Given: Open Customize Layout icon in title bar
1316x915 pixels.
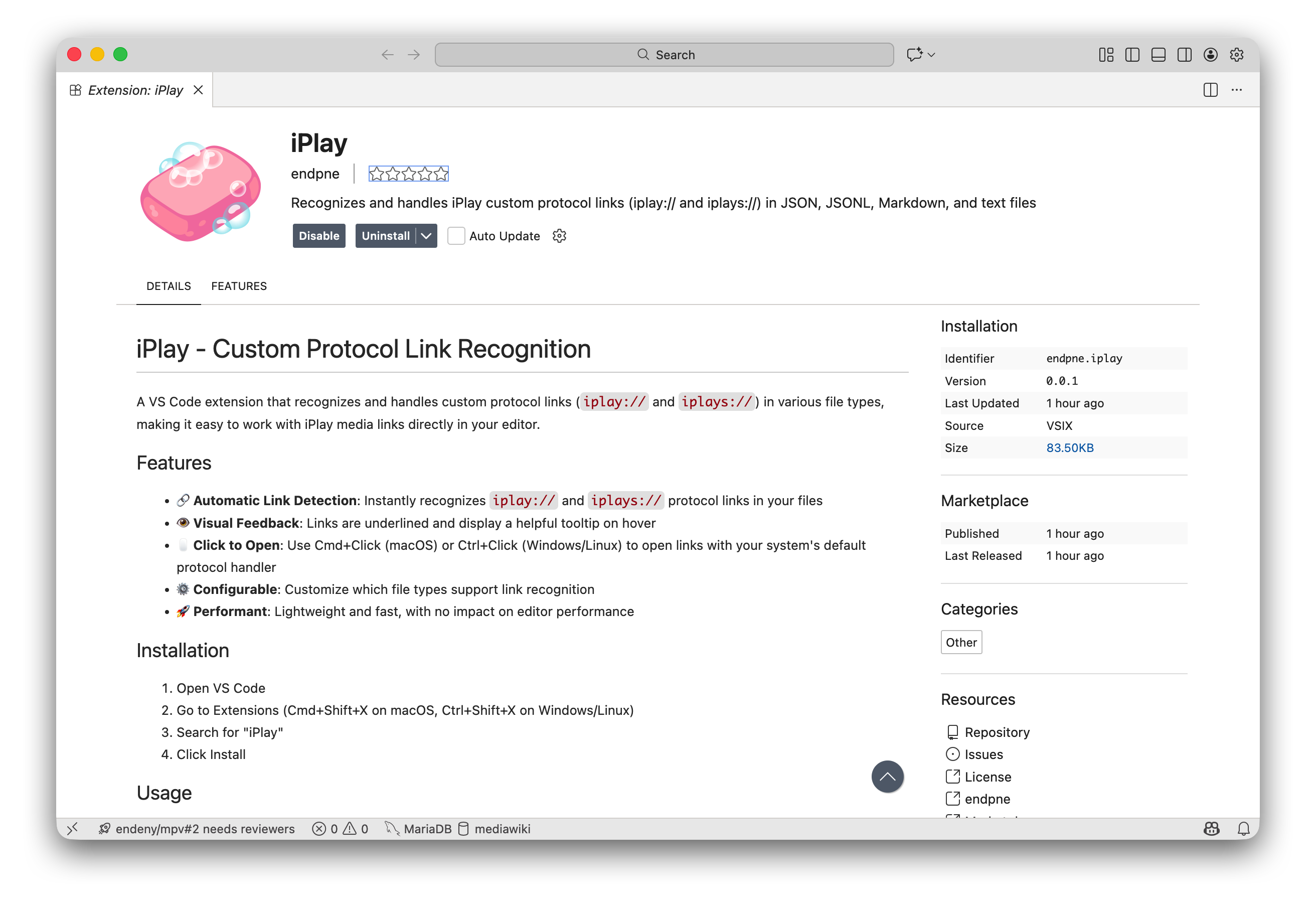Looking at the screenshot, I should 1106,55.
